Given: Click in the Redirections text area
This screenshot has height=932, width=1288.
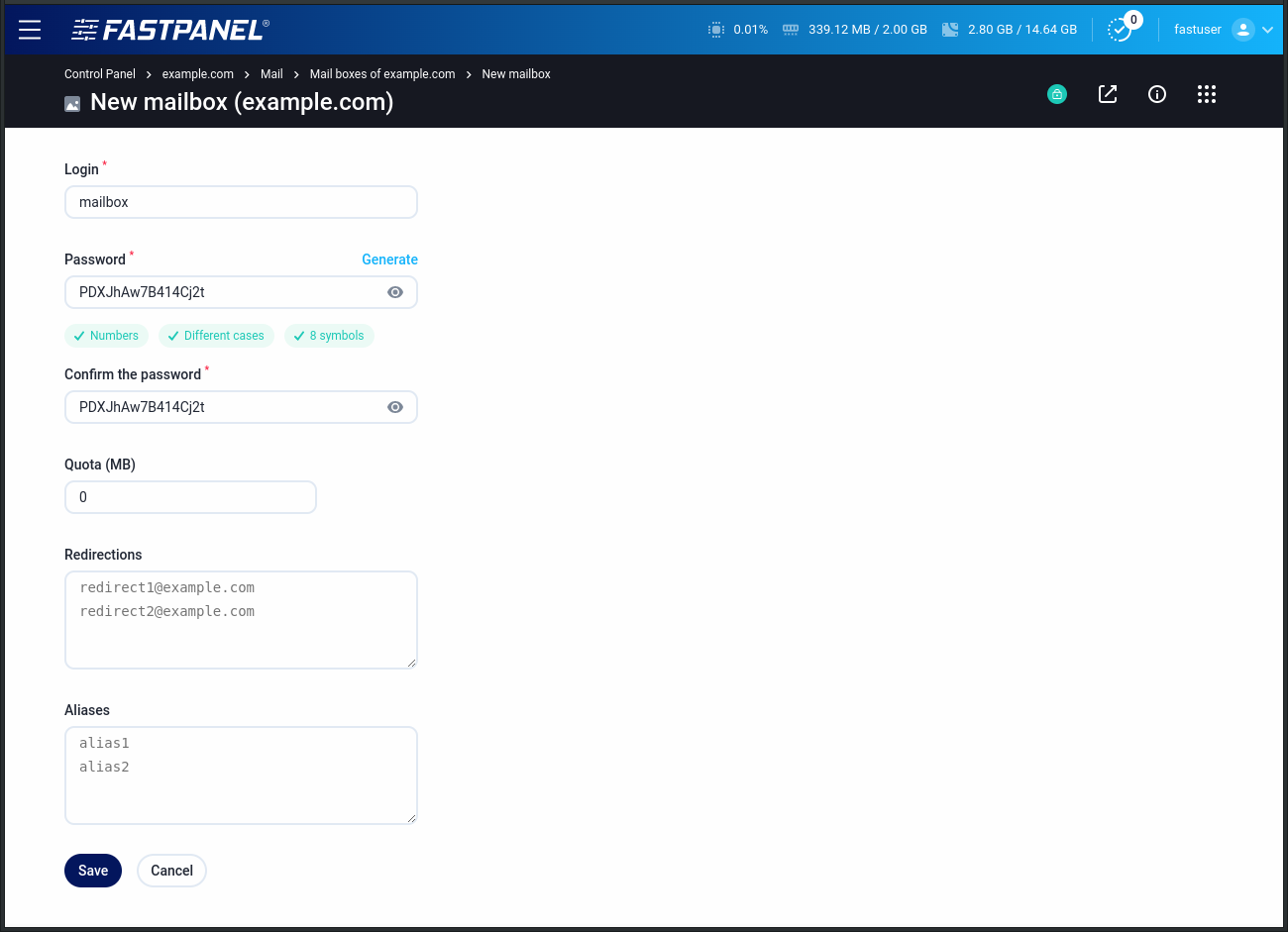Looking at the screenshot, I should 241,620.
